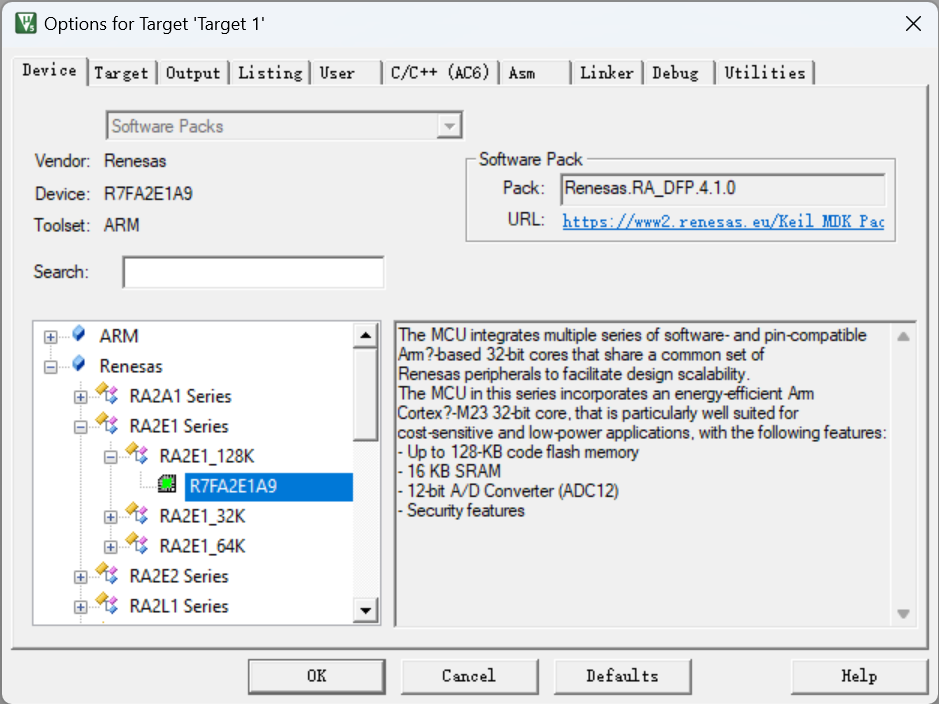Close the Options for Target dialog
939x704 pixels.
(x=913, y=24)
